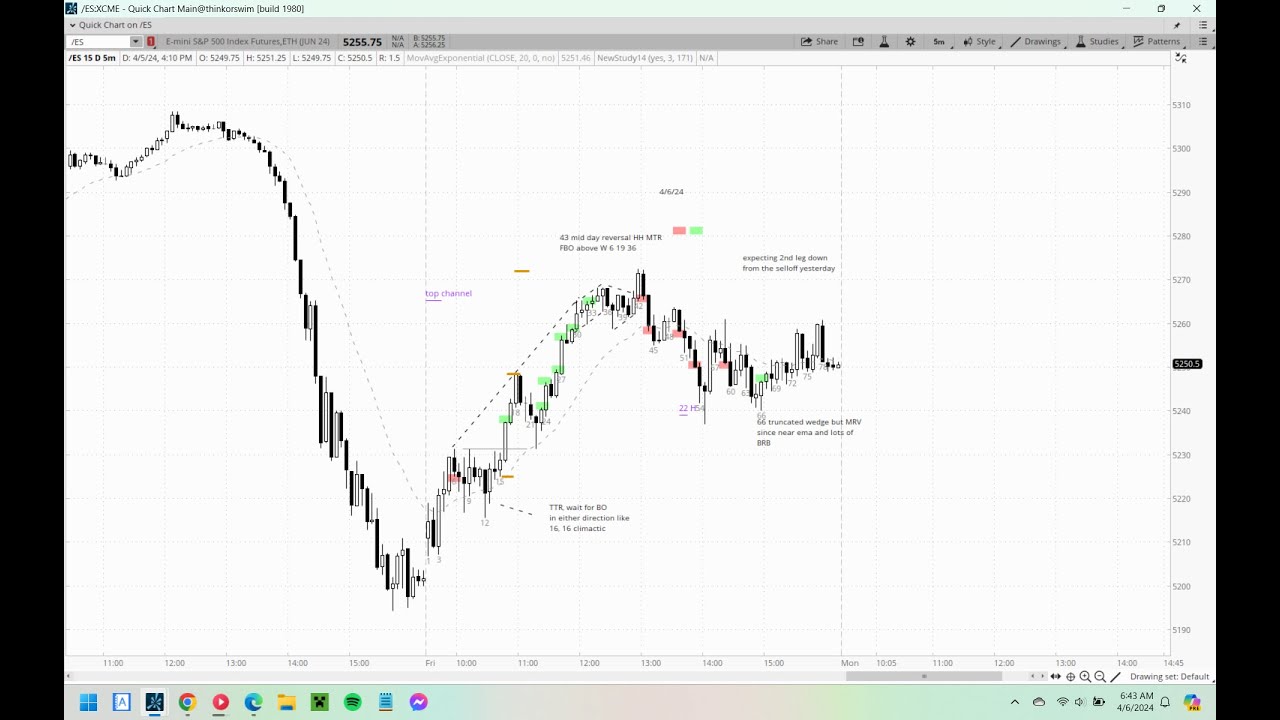Screen dimensions: 1280x720
Task: Click the 4/6/24 date label on chart
Action: [x=671, y=192]
